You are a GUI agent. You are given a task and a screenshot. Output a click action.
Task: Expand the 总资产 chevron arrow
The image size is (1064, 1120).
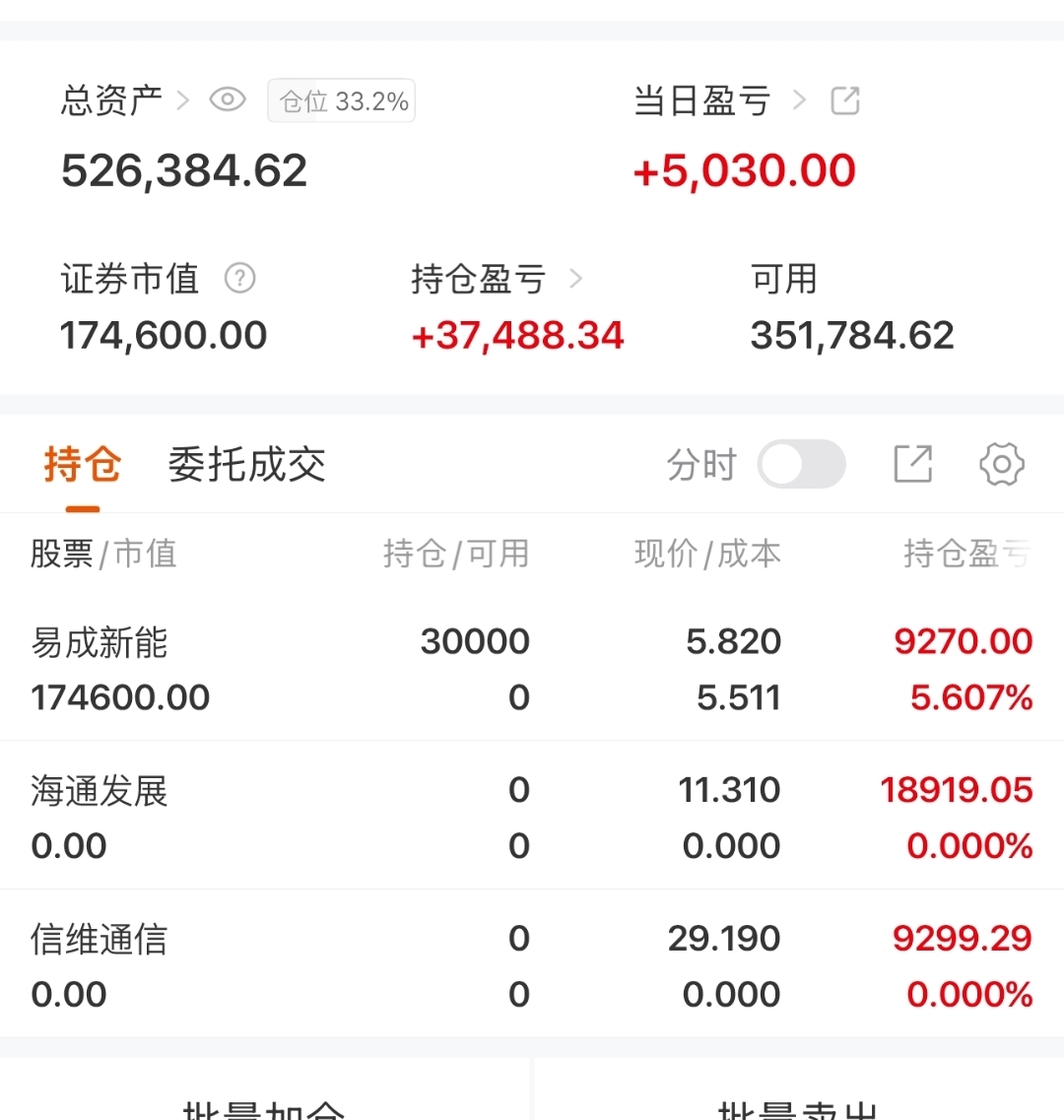[183, 100]
